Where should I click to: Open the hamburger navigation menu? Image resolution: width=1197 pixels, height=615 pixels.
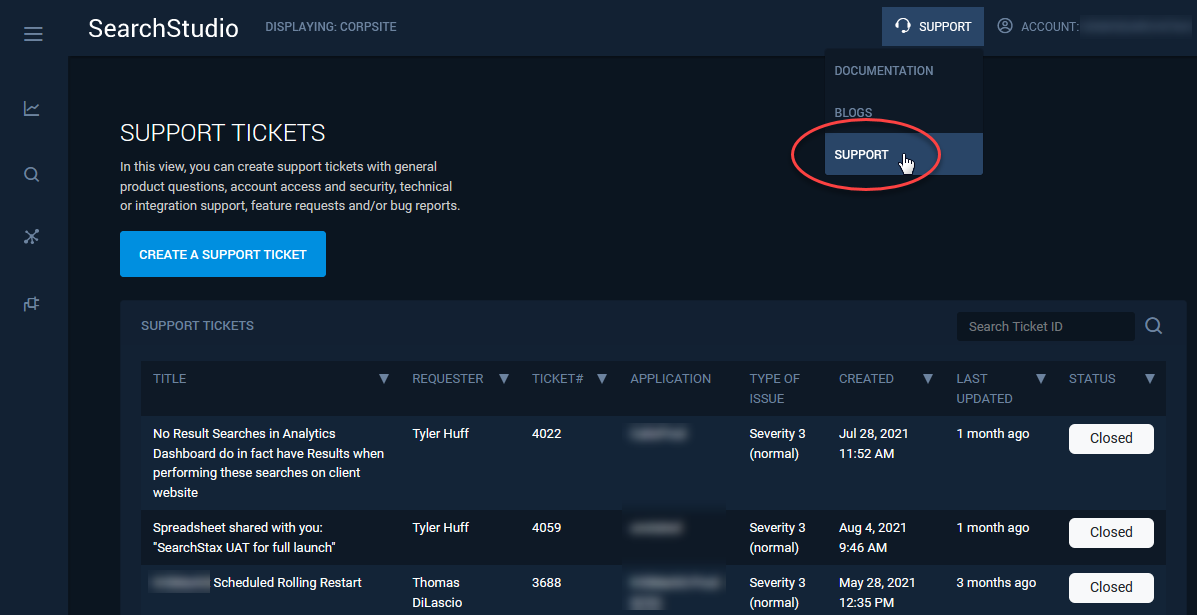[33, 33]
